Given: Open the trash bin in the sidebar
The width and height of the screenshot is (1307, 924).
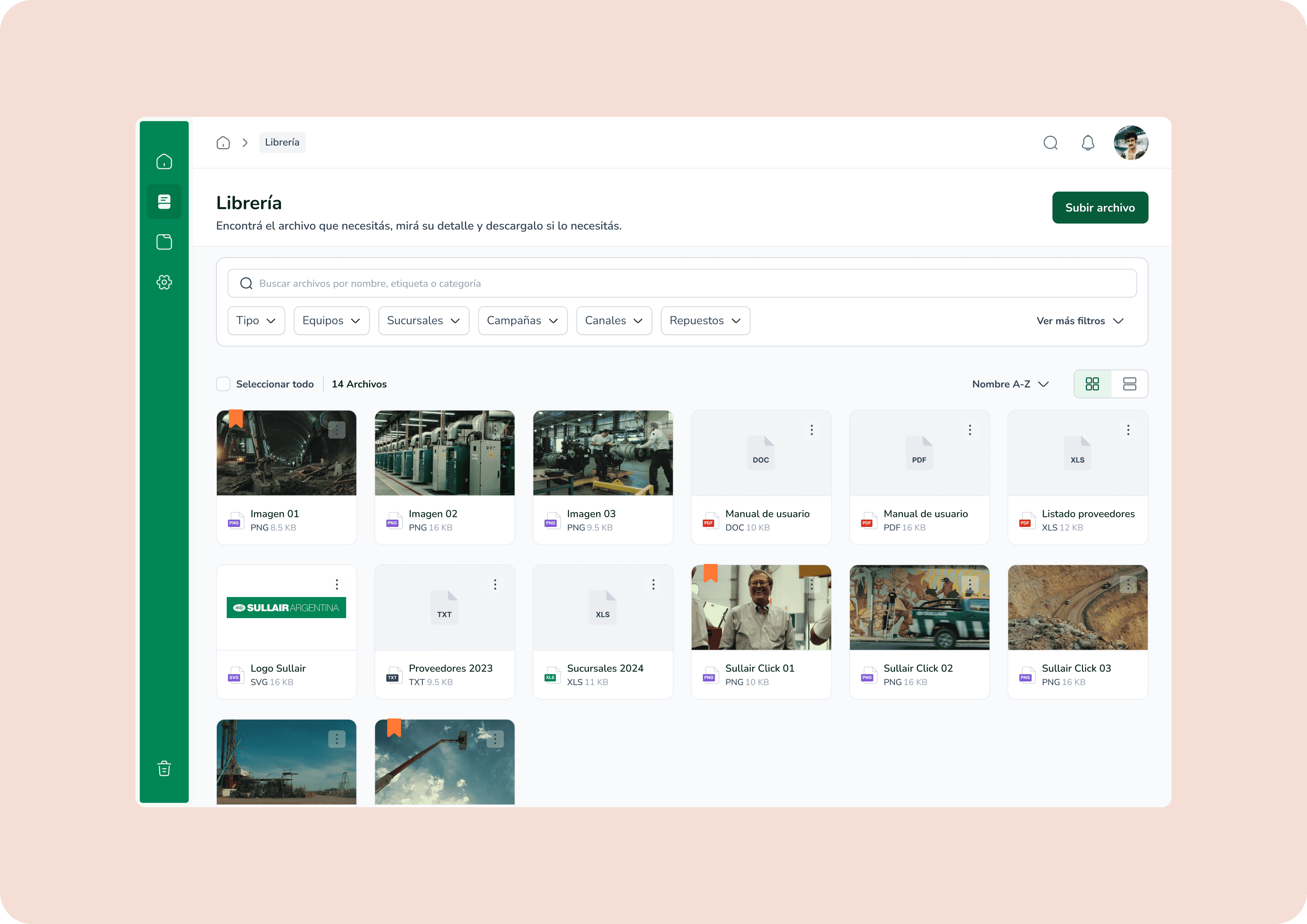Looking at the screenshot, I should pos(164,769).
